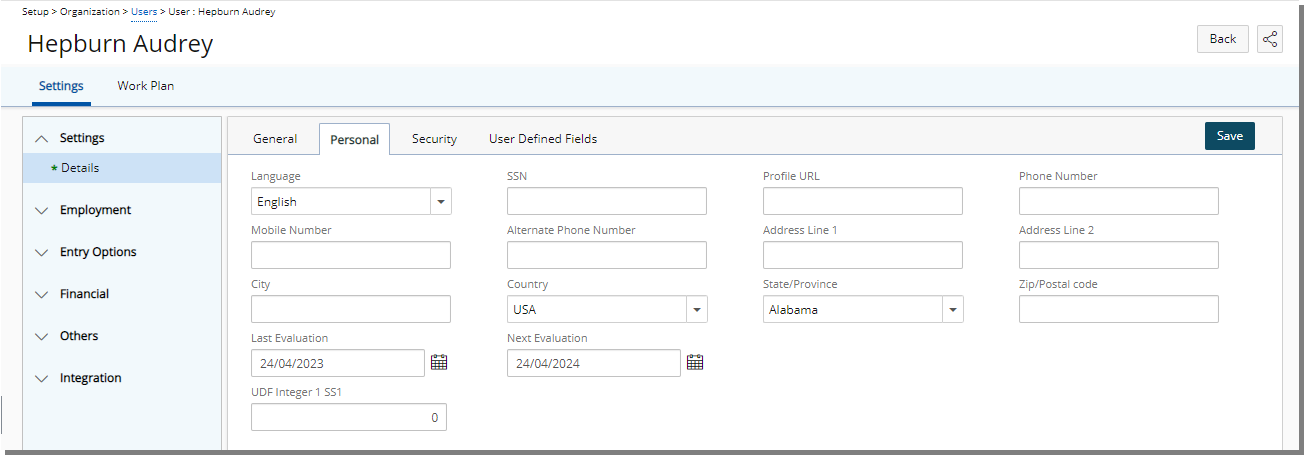Click the share icon next to Back
The image size is (1304, 455).
coord(1270,39)
